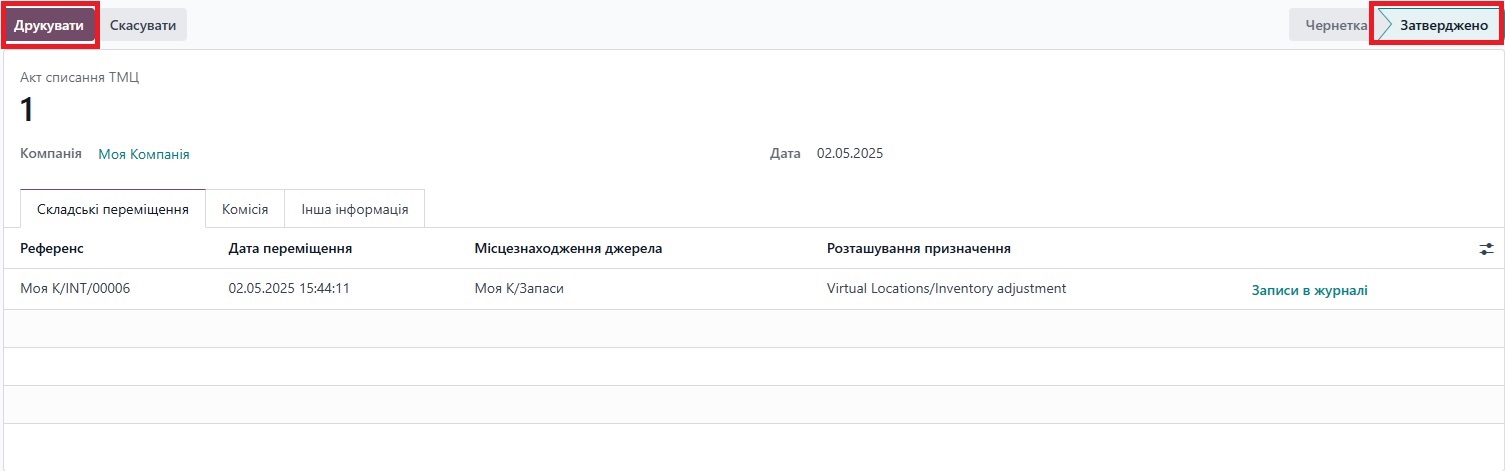The height and width of the screenshot is (471, 1505).
Task: Click the Дата field value 02.05.2025
Action: [850, 153]
